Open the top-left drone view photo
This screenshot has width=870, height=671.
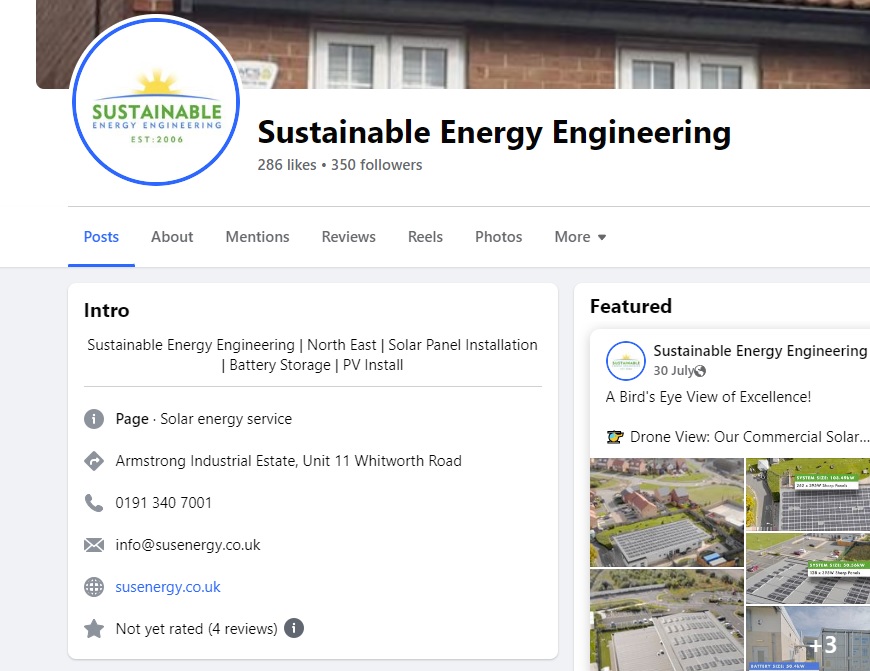pos(667,512)
